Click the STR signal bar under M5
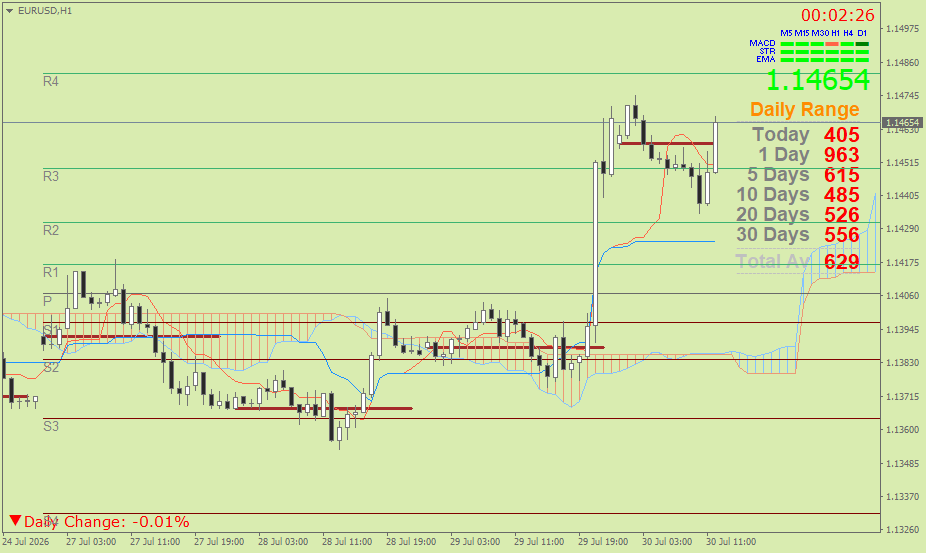The height and width of the screenshot is (553, 926). point(787,52)
